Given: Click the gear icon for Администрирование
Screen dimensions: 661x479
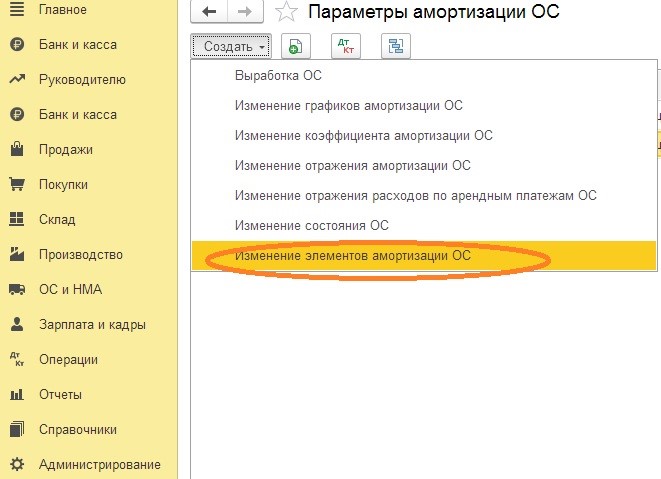Looking at the screenshot, I should [x=17, y=464].
